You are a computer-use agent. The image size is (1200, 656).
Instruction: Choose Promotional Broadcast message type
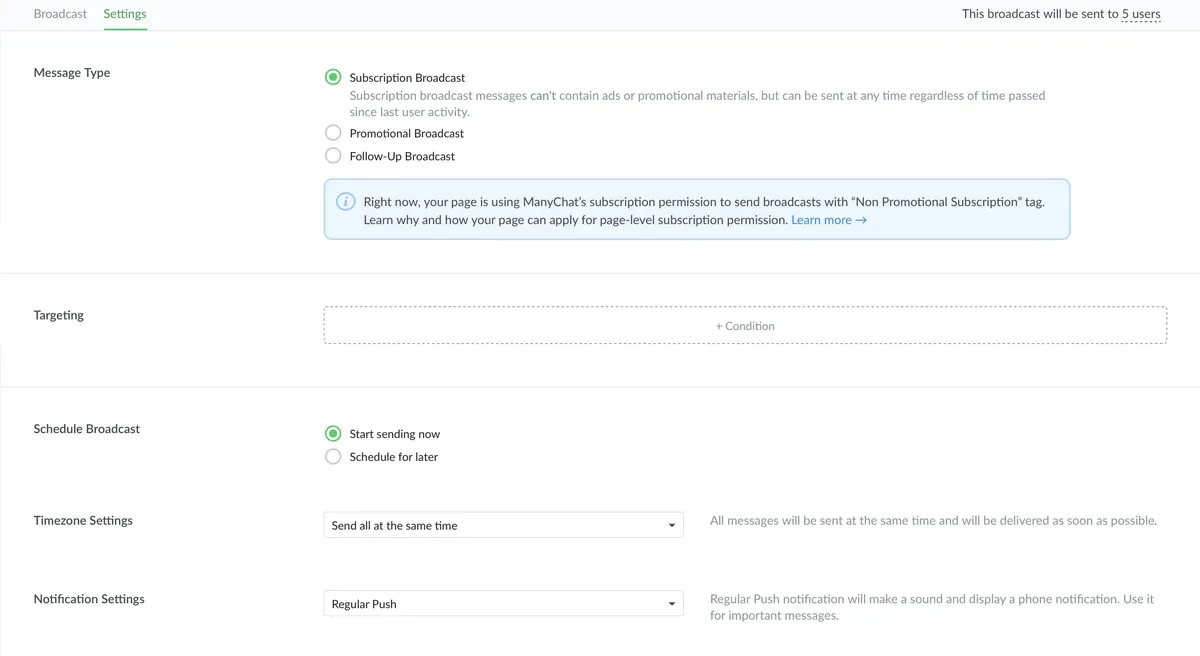pyautogui.click(x=333, y=133)
